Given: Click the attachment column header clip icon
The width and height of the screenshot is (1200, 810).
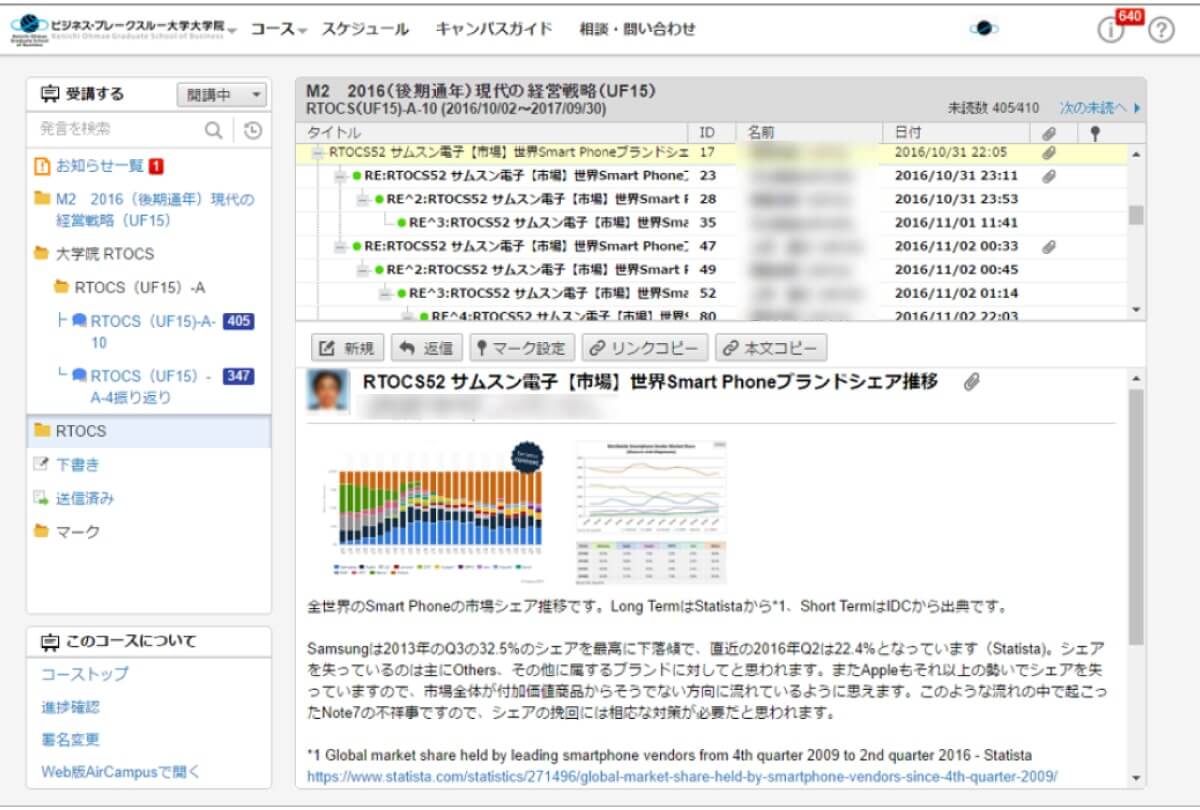Looking at the screenshot, I should 1049,133.
